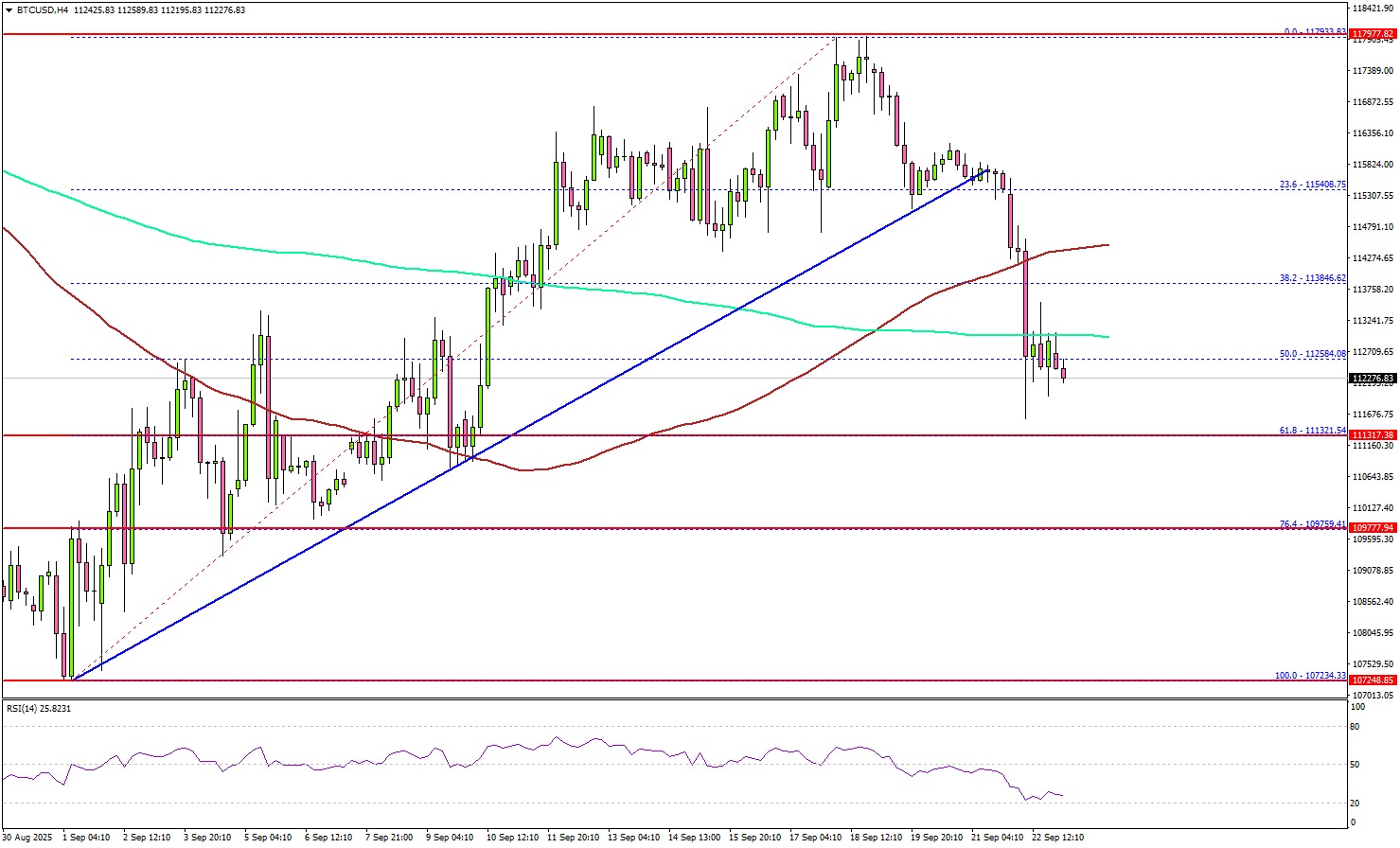
Task: Click the red 107248.85 price tag
Action: (x=1373, y=680)
